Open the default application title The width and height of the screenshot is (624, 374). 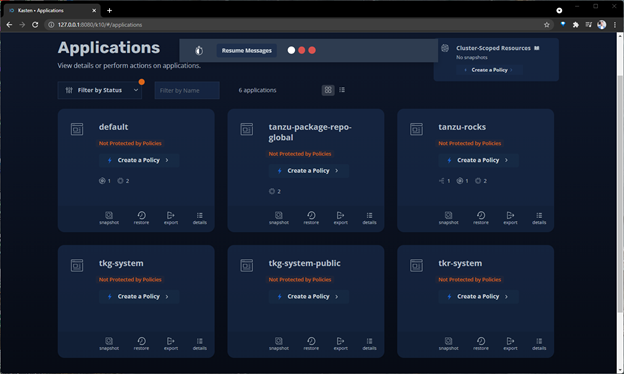click(113, 127)
